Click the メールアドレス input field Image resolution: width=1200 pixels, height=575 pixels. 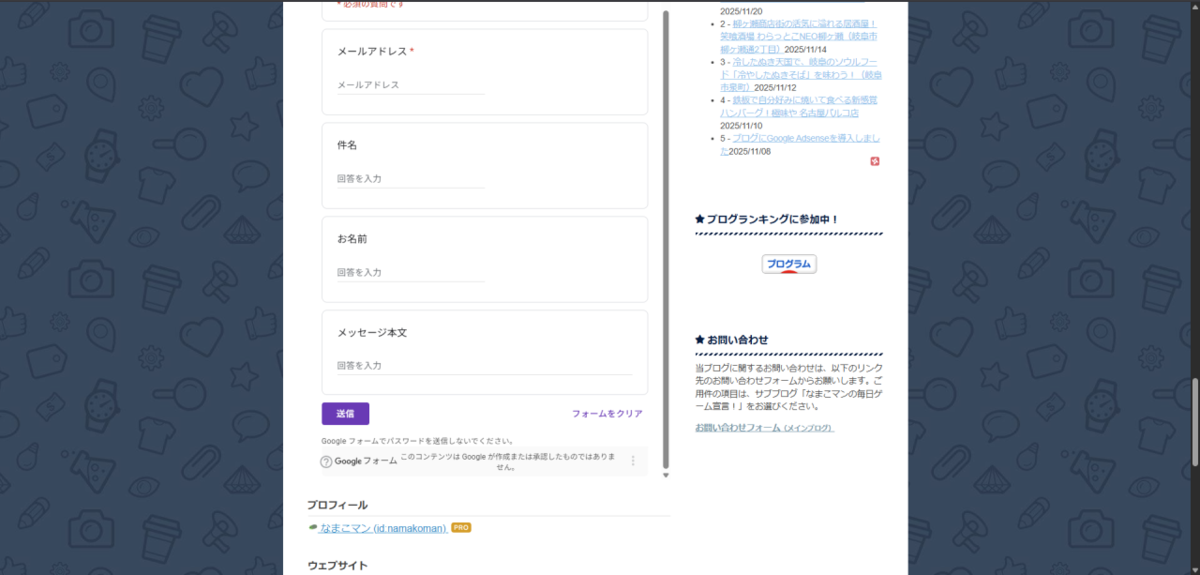pyautogui.click(x=411, y=85)
